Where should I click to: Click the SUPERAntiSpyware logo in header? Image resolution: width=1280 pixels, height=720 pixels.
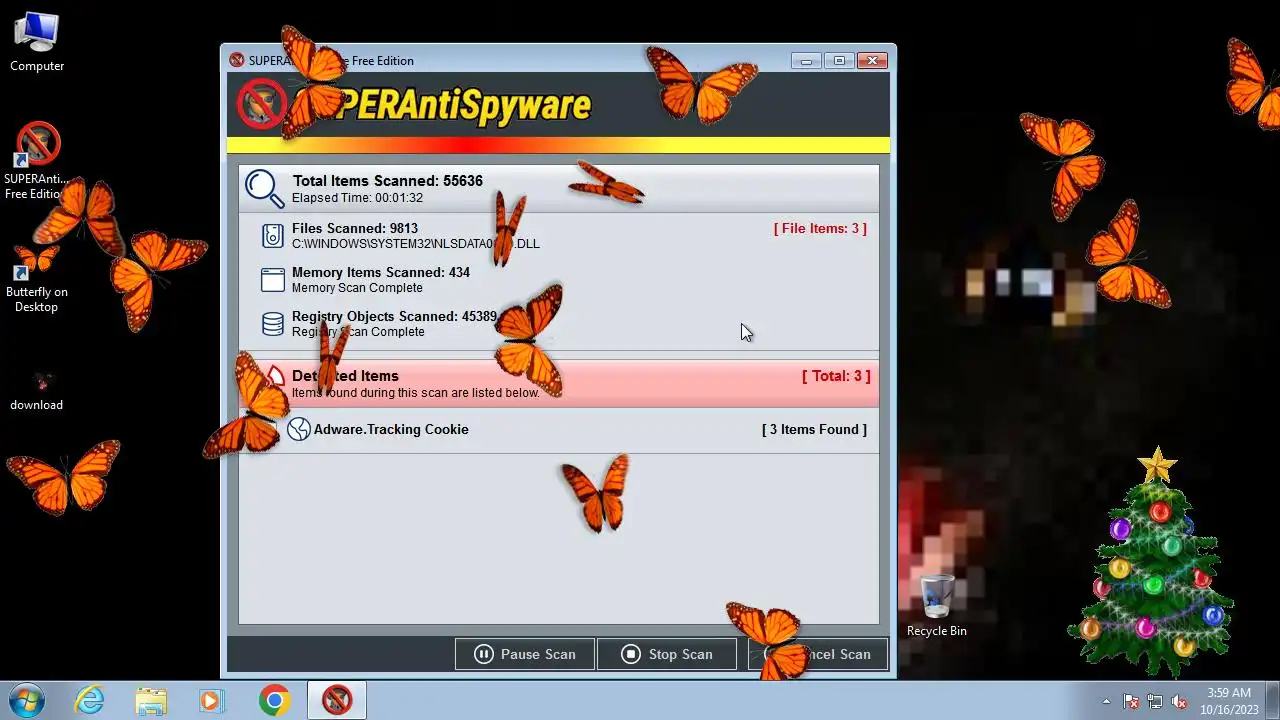414,103
